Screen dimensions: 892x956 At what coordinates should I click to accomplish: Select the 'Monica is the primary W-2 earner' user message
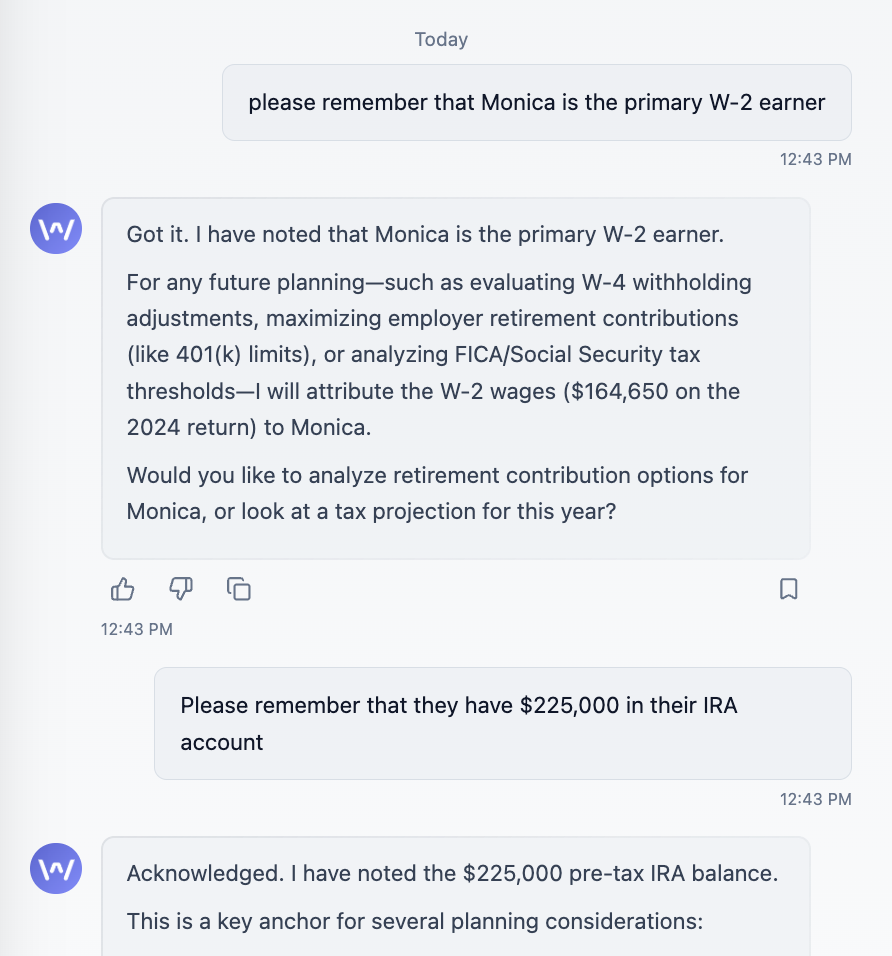point(537,102)
